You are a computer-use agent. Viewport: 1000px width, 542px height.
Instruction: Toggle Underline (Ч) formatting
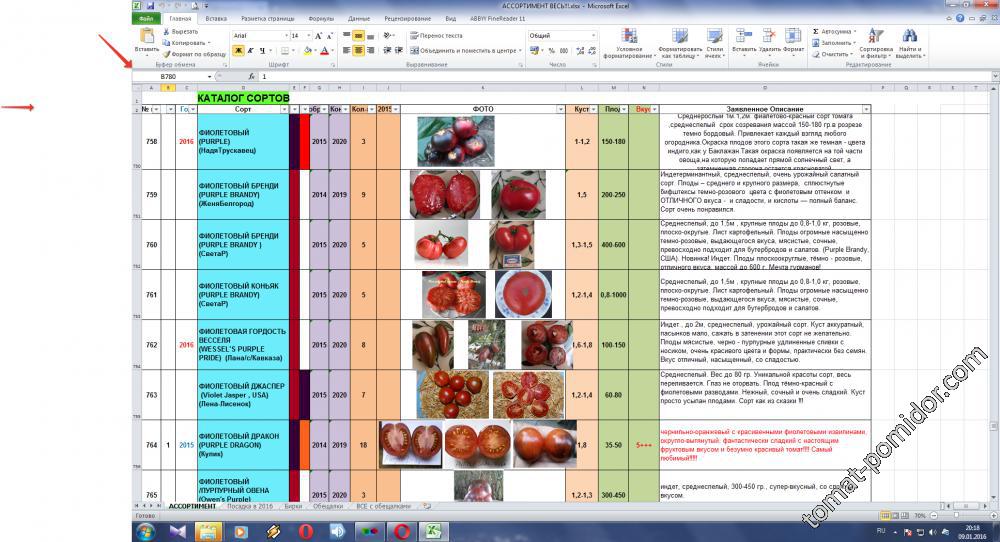coord(262,50)
